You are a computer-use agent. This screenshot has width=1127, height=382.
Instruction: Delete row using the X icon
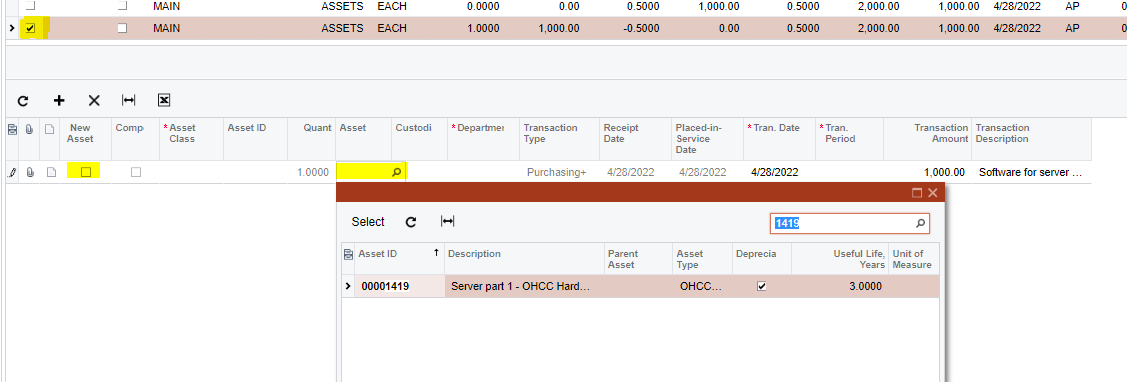pos(94,101)
